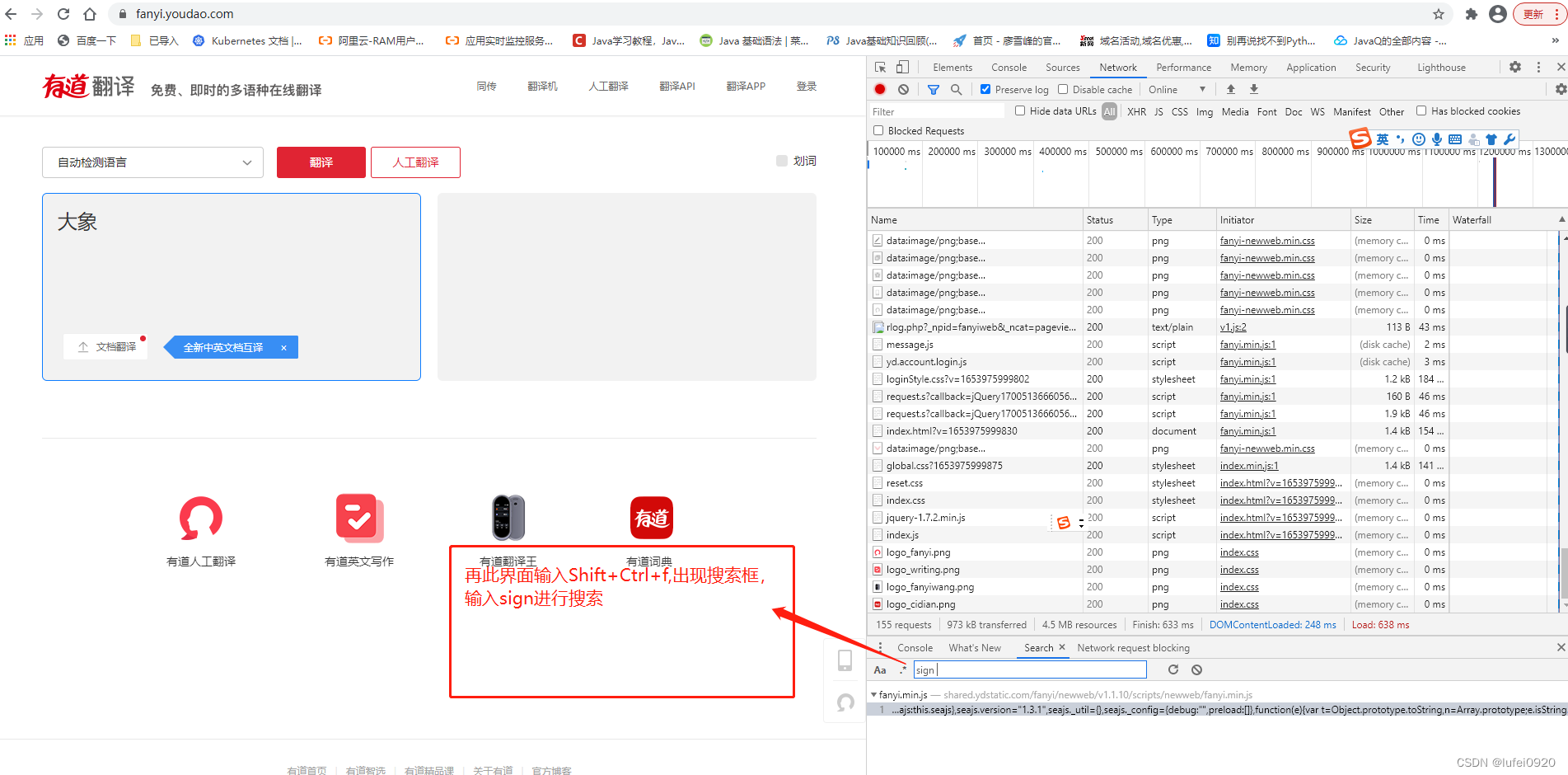Close the Search drawer tab

pyautogui.click(x=1062, y=647)
